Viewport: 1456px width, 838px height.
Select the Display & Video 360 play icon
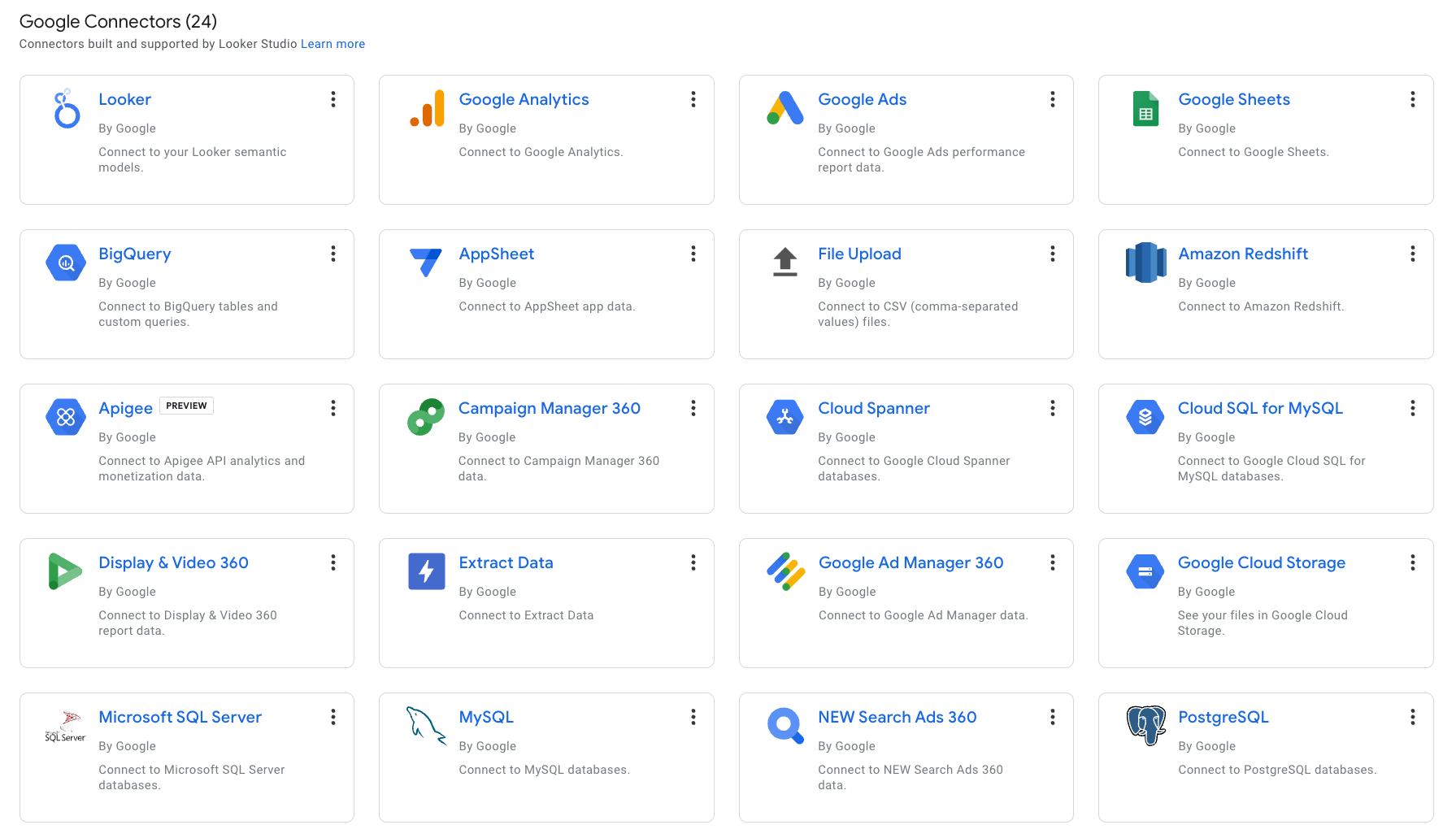point(65,571)
